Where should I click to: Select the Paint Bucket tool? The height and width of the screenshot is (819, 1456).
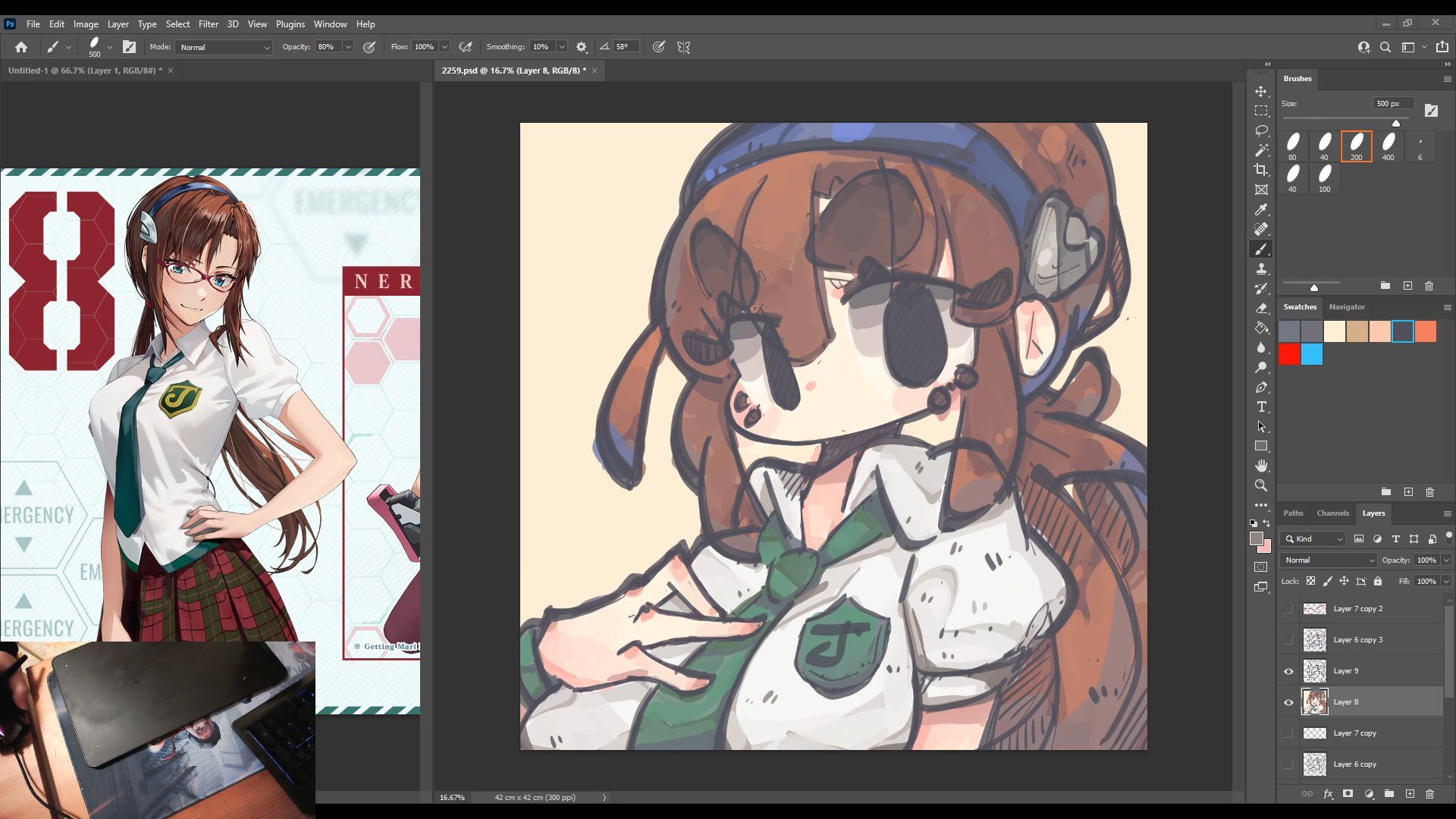point(1261,328)
